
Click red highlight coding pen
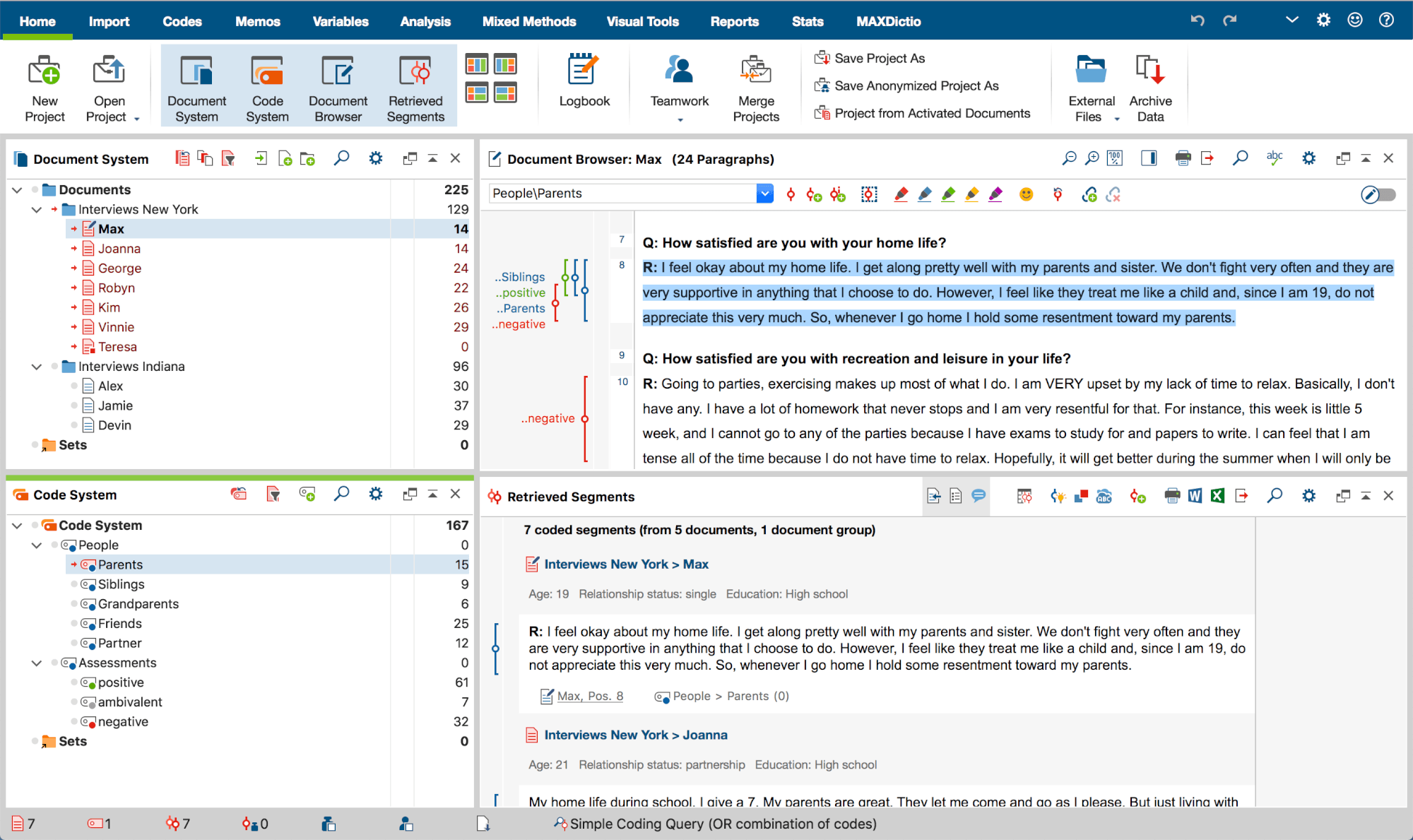coord(900,194)
